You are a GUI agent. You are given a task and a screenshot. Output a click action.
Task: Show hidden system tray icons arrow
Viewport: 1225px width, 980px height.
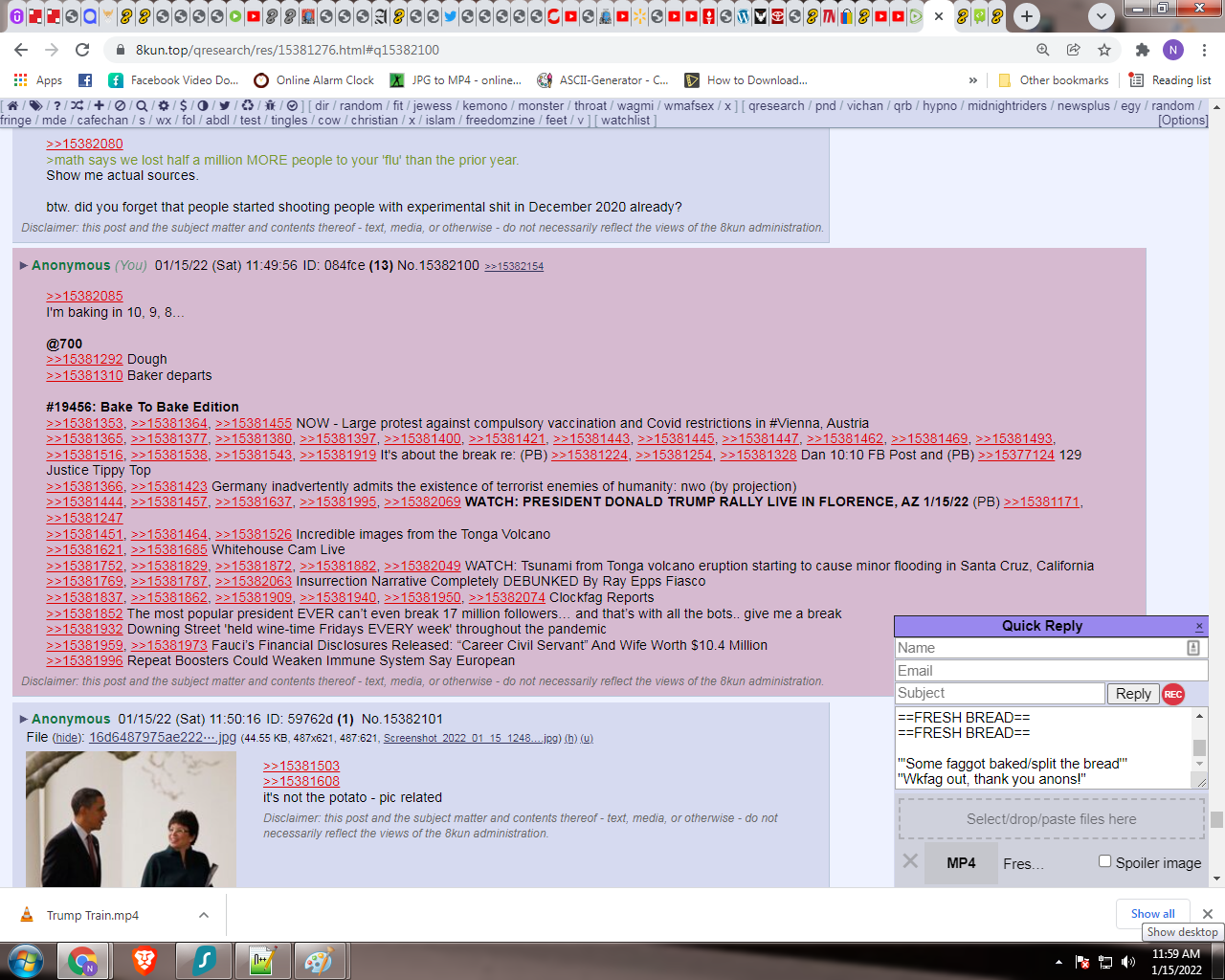pos(1058,962)
